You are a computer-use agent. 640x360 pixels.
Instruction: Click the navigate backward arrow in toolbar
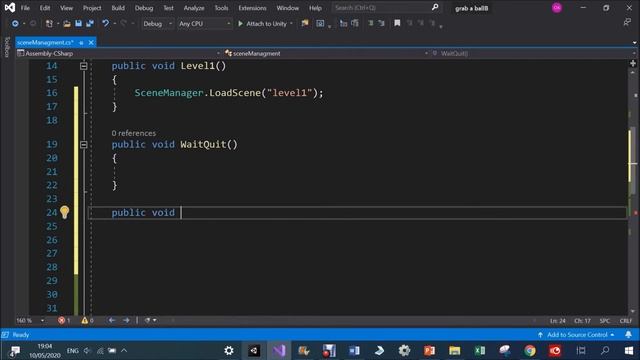15,24
